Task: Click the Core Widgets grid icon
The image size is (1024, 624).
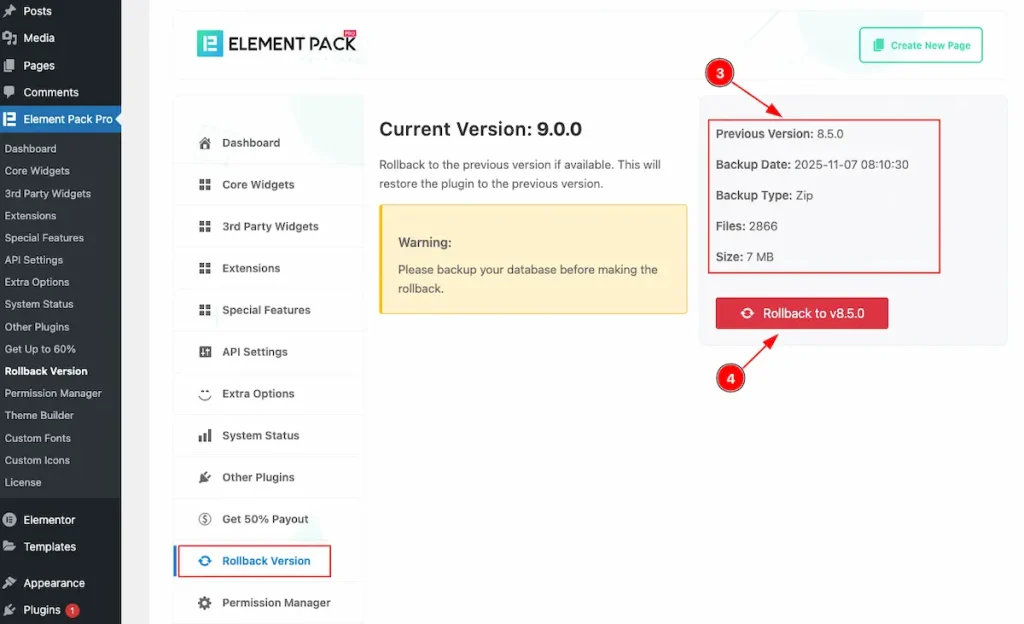Action: pyautogui.click(x=205, y=185)
